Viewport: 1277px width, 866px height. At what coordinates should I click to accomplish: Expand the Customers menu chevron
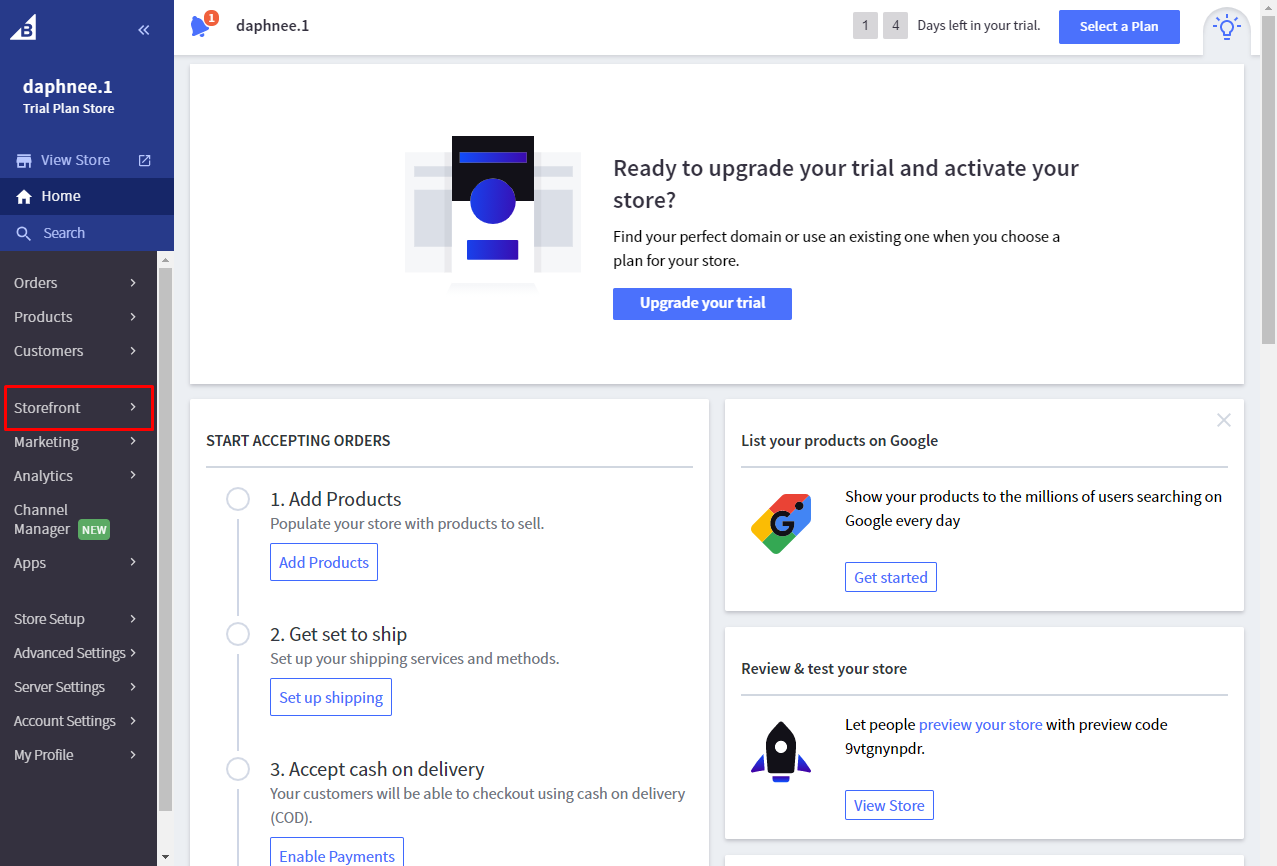[x=133, y=351]
